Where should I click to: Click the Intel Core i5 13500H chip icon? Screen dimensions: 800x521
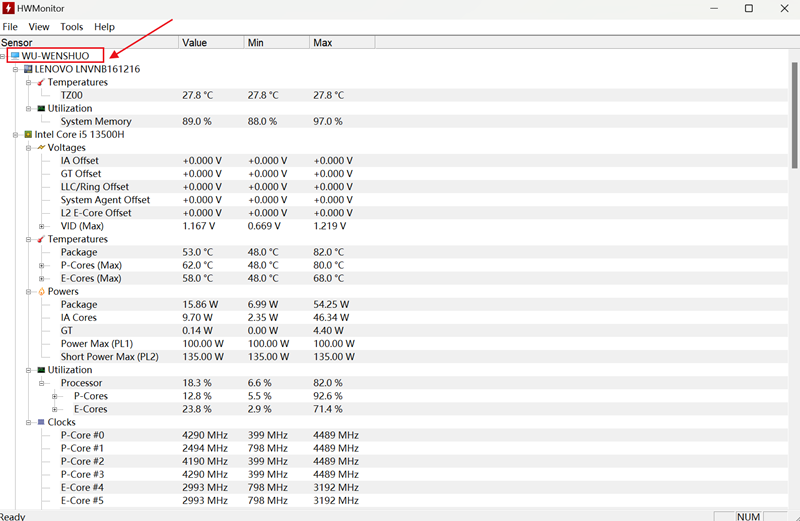[x=28, y=134]
